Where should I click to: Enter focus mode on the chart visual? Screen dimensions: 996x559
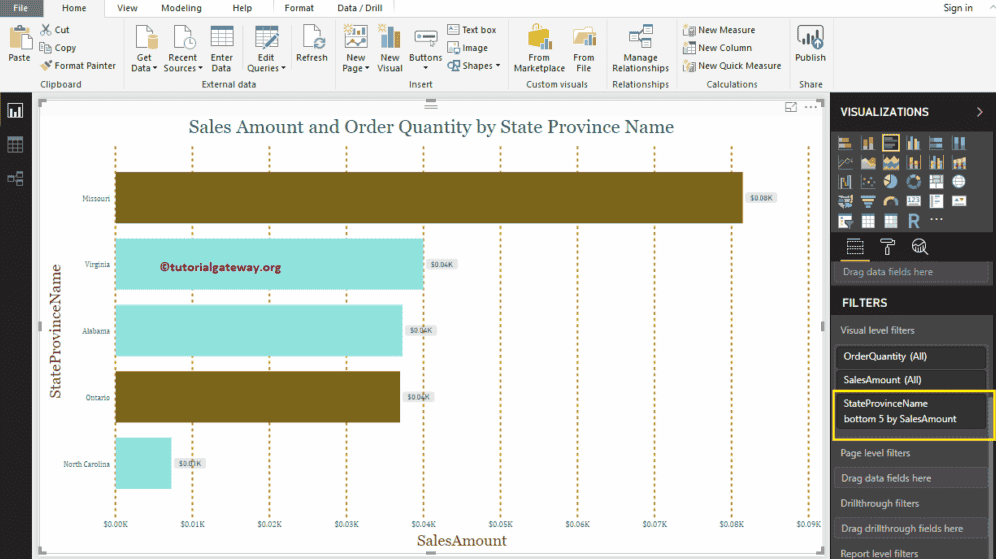791,107
